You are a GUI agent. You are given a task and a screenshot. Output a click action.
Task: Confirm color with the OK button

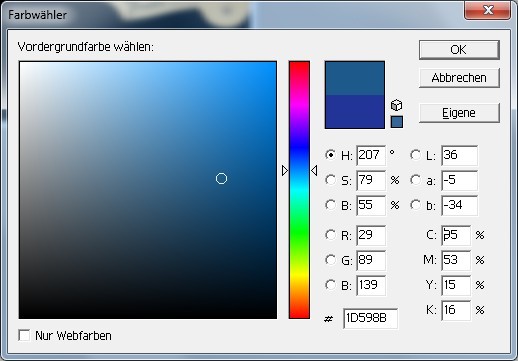459,50
